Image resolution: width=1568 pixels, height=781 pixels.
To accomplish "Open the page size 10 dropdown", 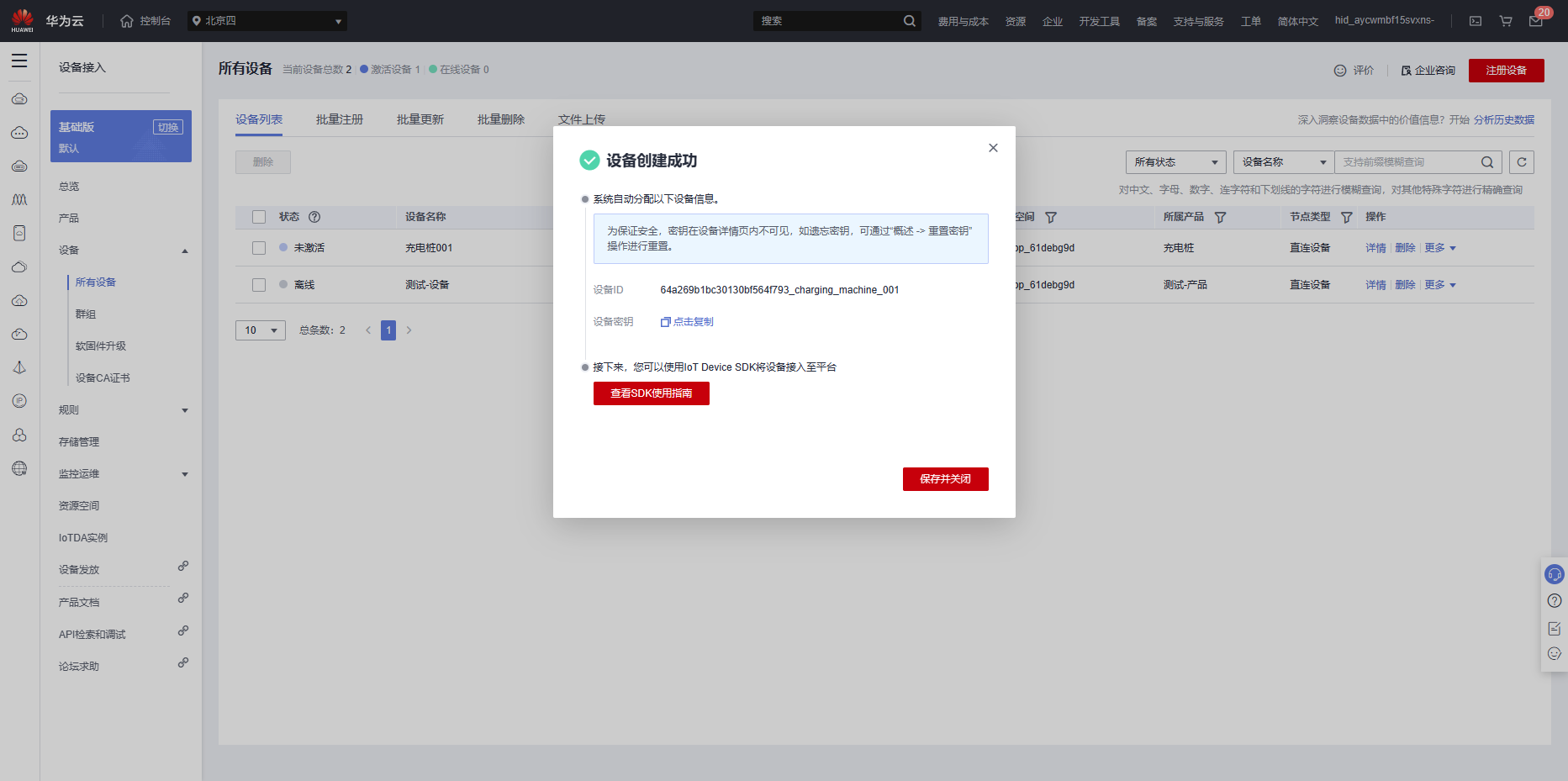I will (x=261, y=330).
